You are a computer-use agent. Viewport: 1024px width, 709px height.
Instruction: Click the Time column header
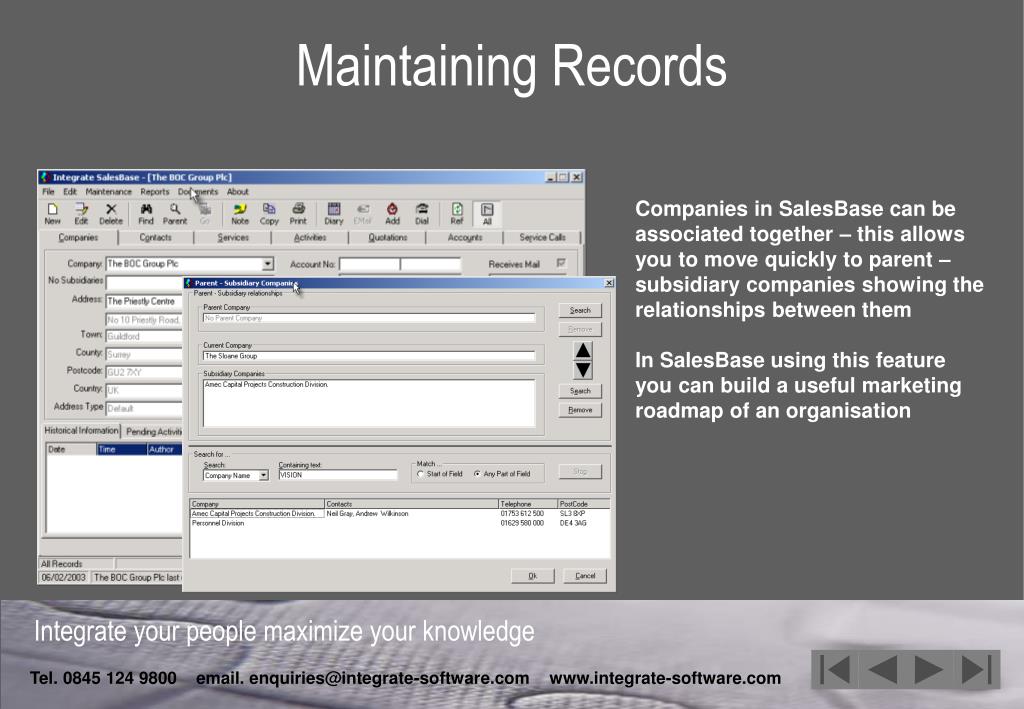point(121,449)
